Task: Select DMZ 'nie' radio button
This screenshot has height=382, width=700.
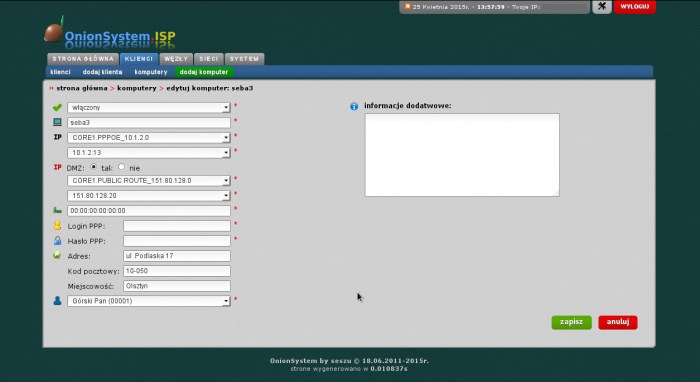Action: click(121, 167)
